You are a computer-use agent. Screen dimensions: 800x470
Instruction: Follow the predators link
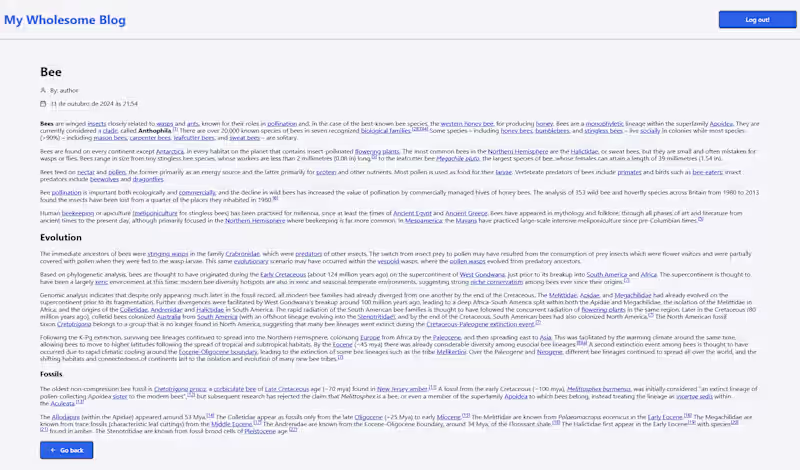click(x=308, y=254)
